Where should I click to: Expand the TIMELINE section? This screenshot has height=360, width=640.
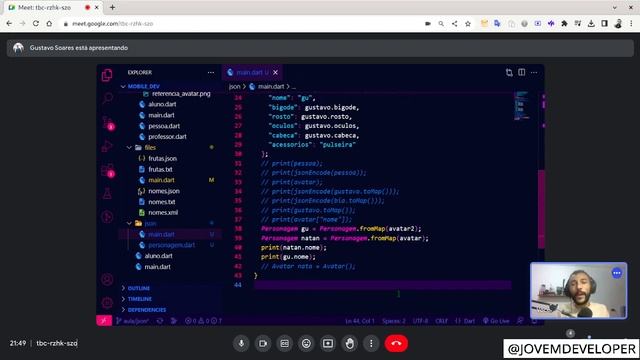pyautogui.click(x=140, y=299)
